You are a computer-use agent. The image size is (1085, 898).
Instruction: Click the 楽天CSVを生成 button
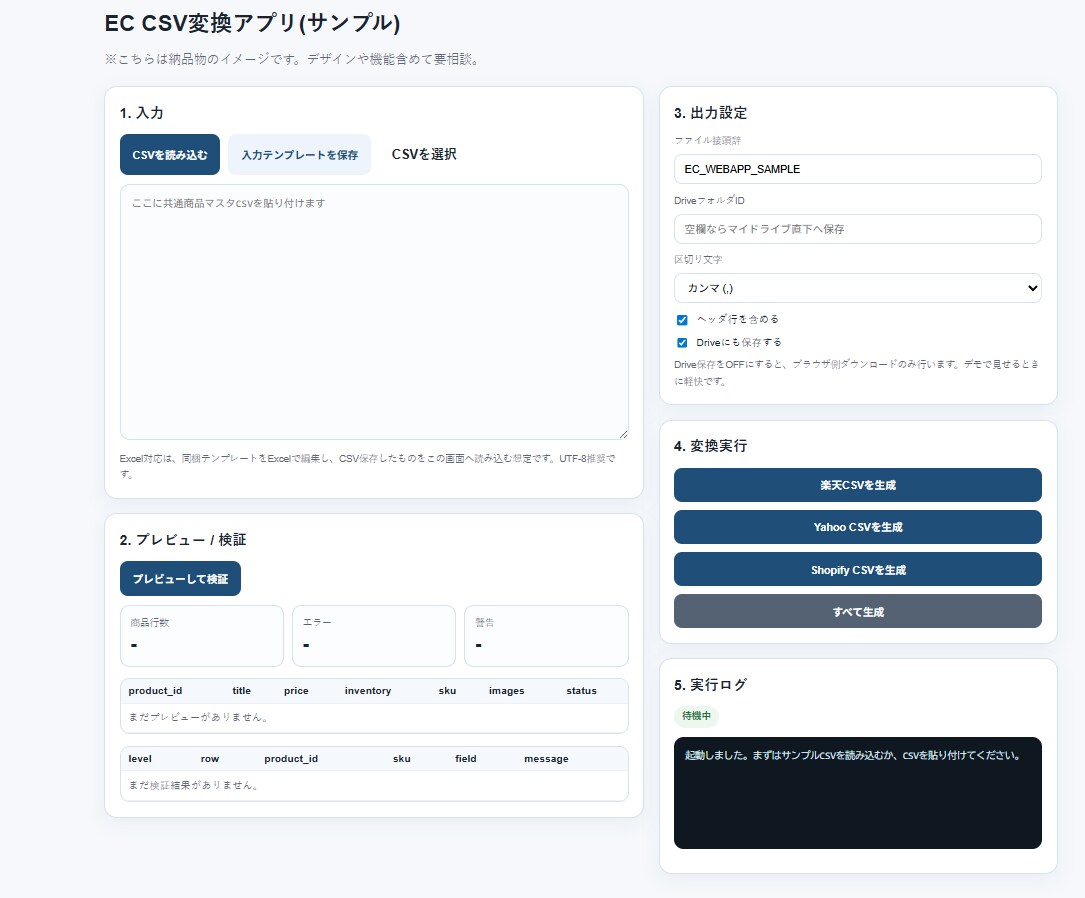857,485
